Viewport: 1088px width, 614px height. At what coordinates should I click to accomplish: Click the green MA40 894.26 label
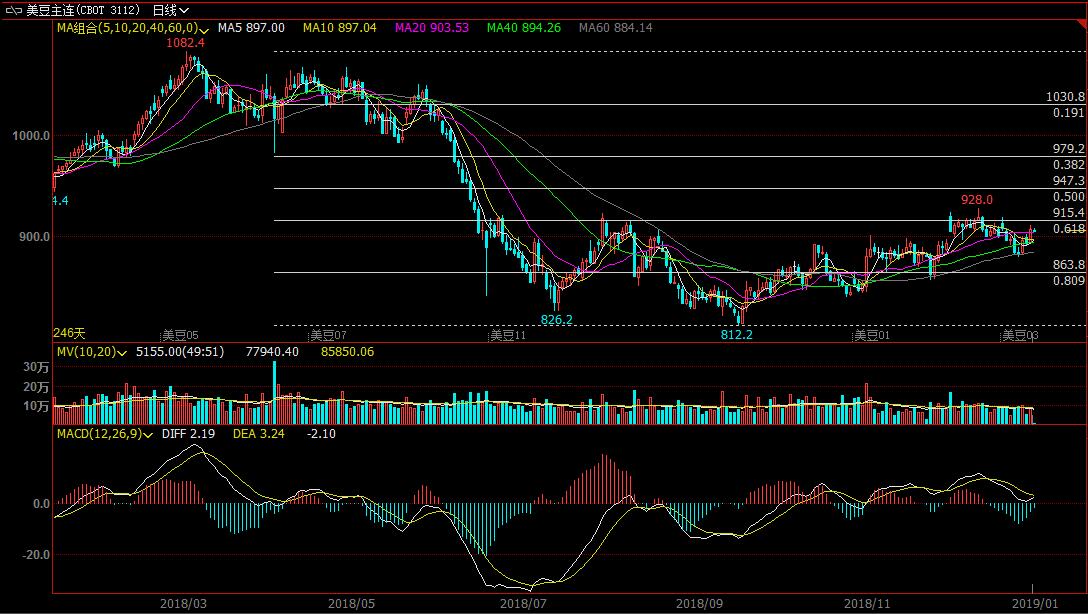[524, 28]
